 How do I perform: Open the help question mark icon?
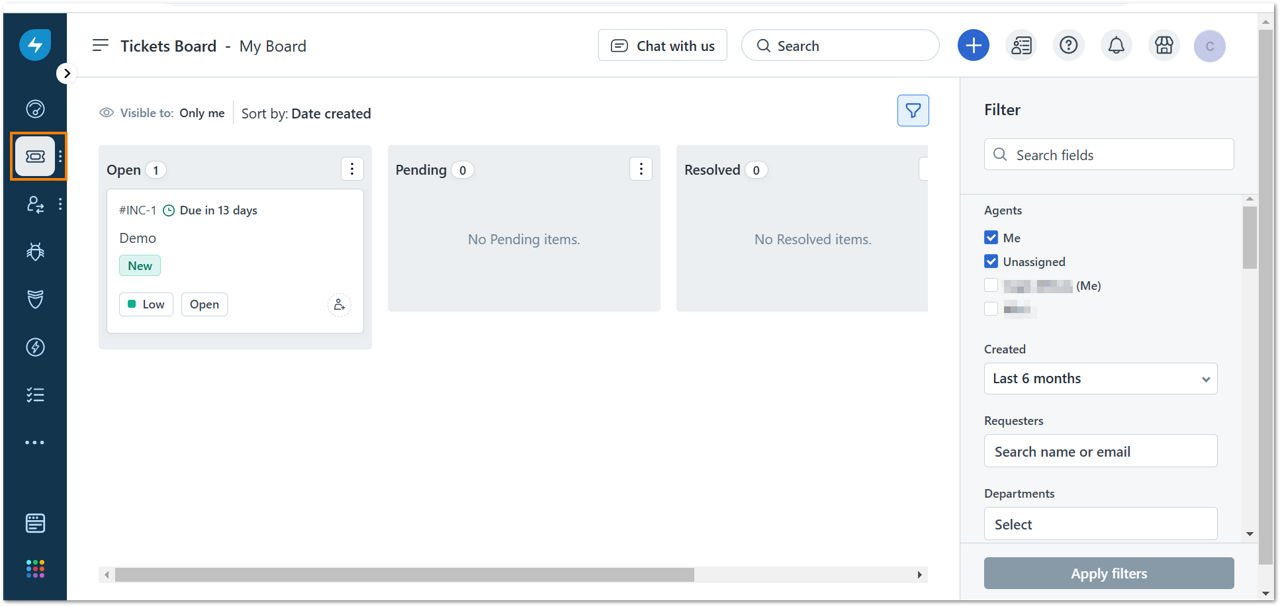click(1069, 46)
